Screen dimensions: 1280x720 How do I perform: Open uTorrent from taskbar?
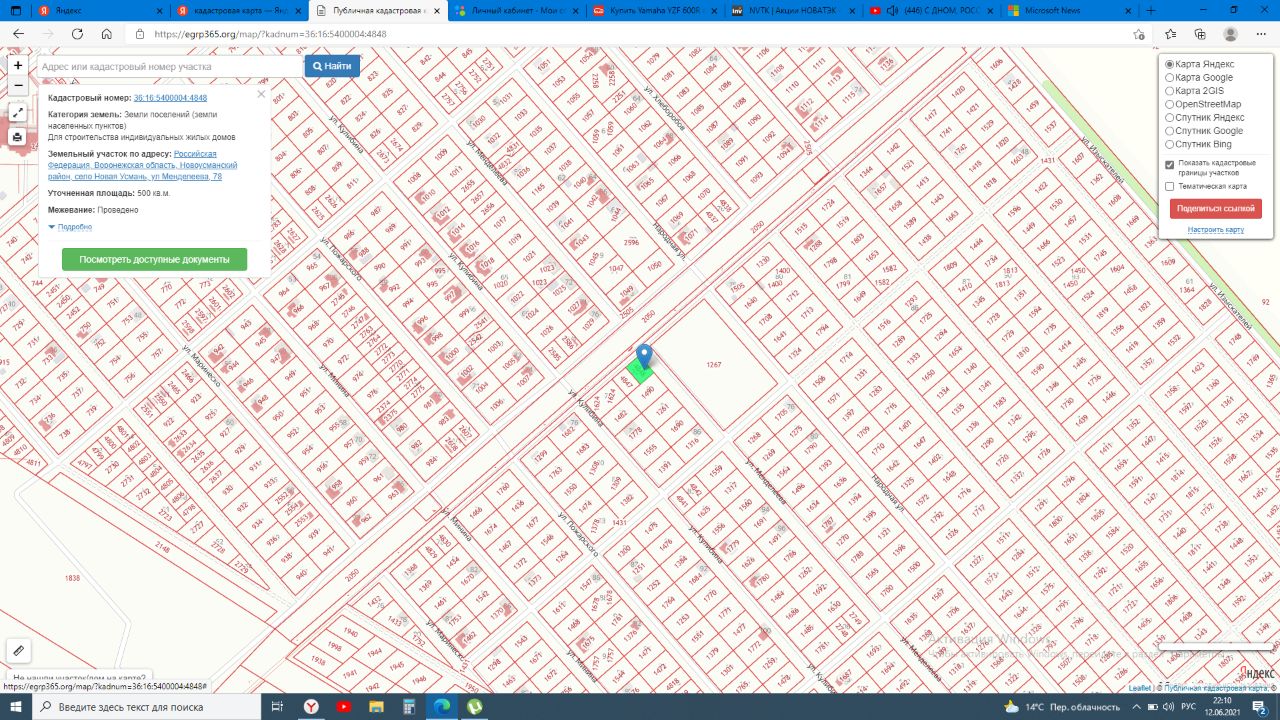tap(474, 706)
